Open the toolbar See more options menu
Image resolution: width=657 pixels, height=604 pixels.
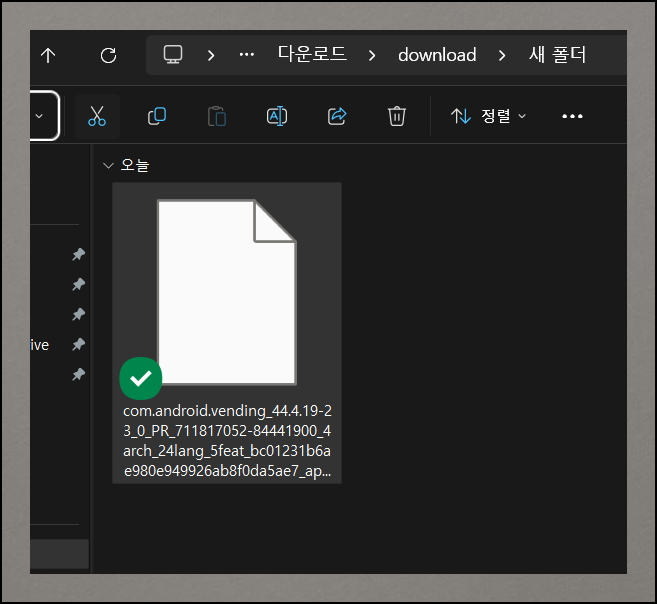[572, 116]
